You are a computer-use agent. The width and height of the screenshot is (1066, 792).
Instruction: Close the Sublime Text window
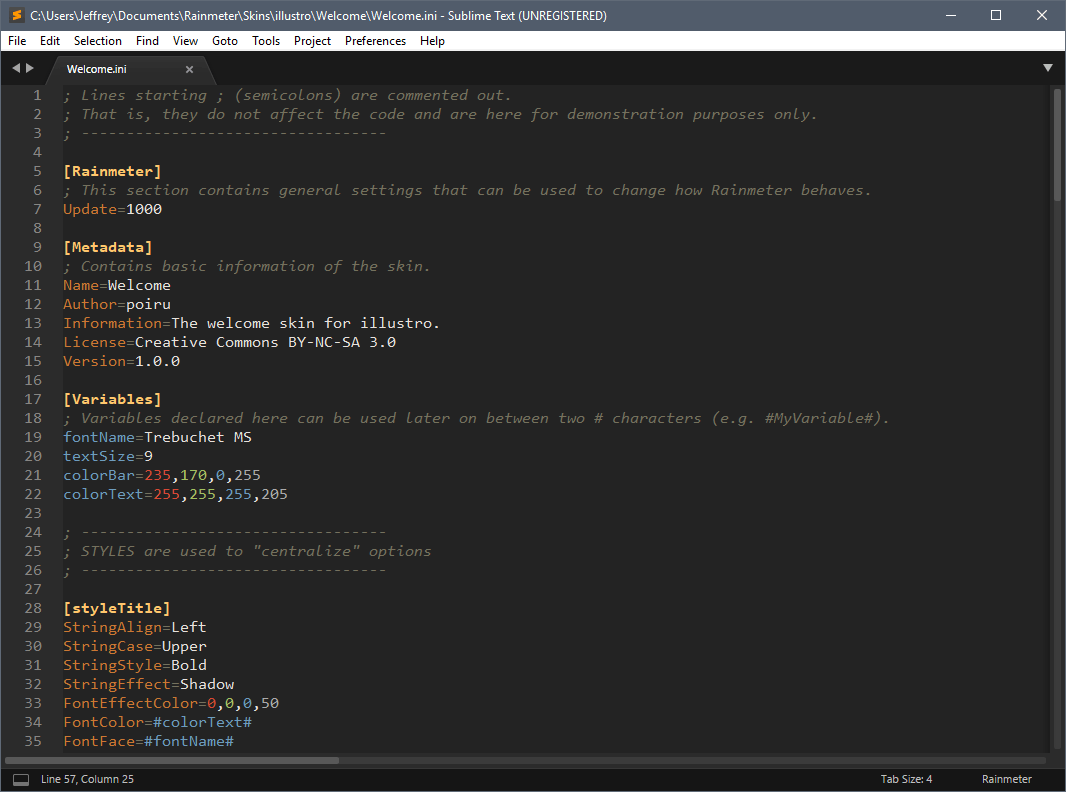pos(1042,15)
